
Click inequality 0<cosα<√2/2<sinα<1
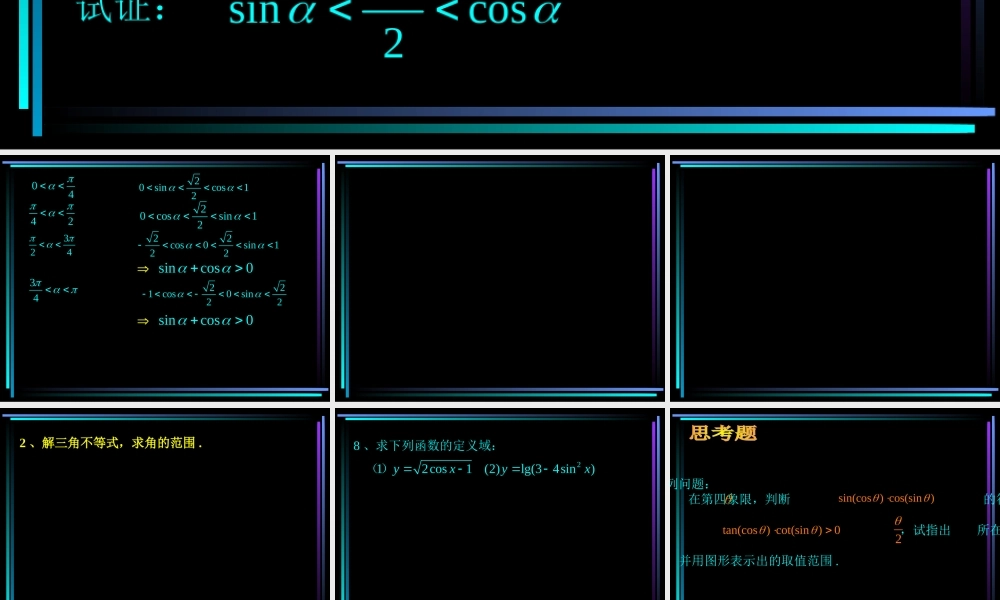(198, 216)
